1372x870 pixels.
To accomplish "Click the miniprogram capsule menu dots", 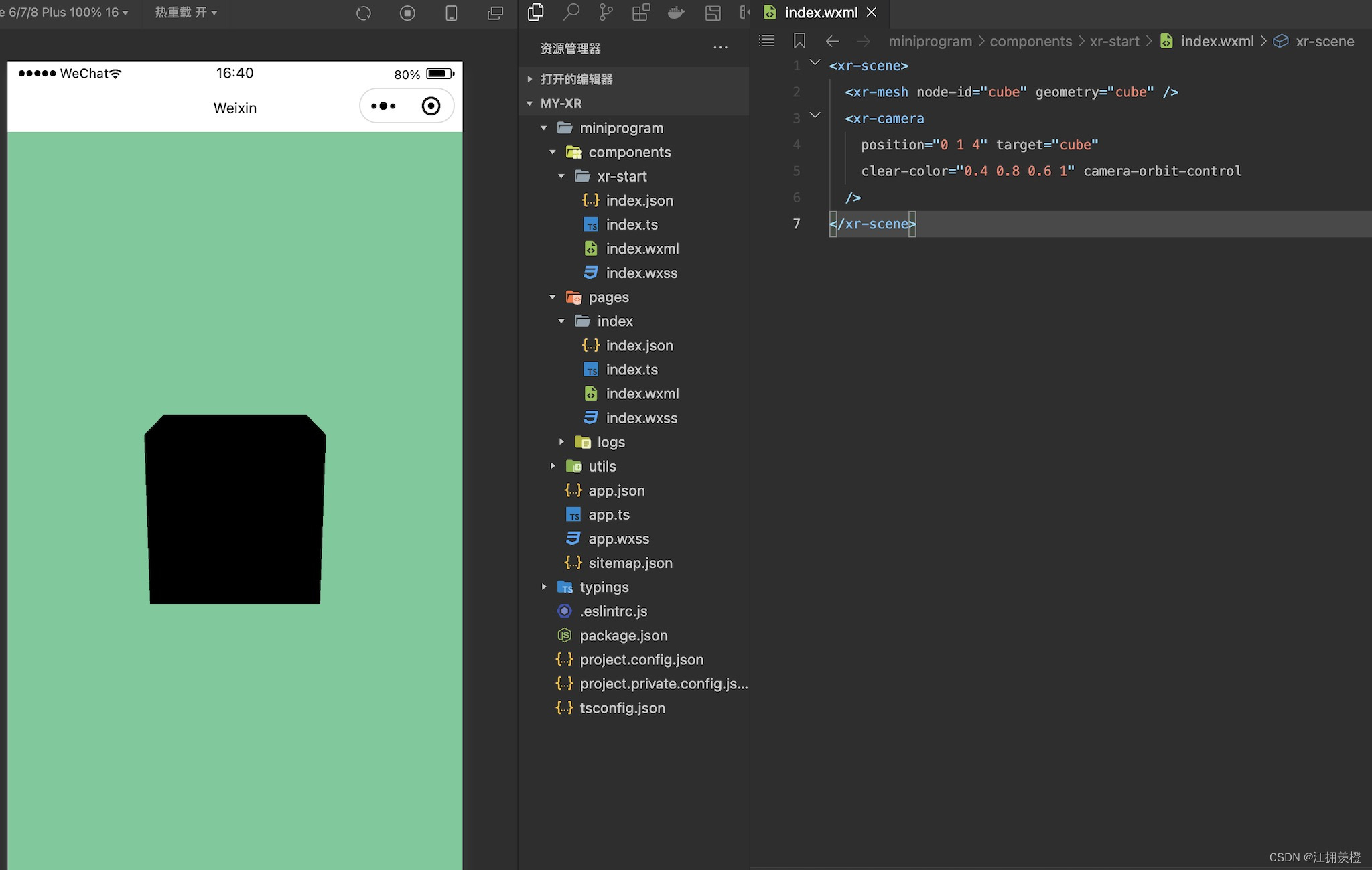I will (x=383, y=106).
